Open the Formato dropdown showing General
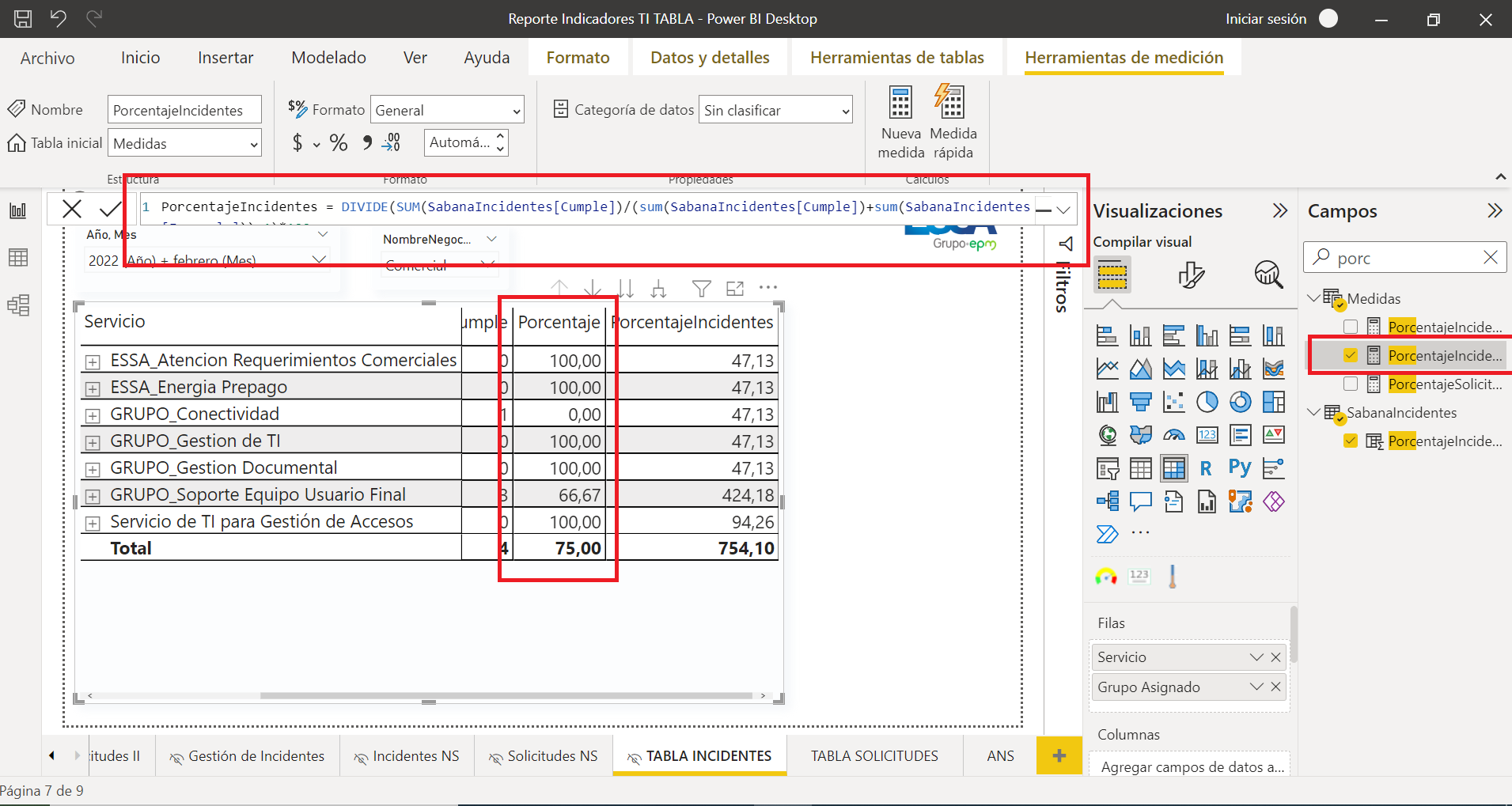Image resolution: width=1512 pixels, height=806 pixels. (x=447, y=110)
